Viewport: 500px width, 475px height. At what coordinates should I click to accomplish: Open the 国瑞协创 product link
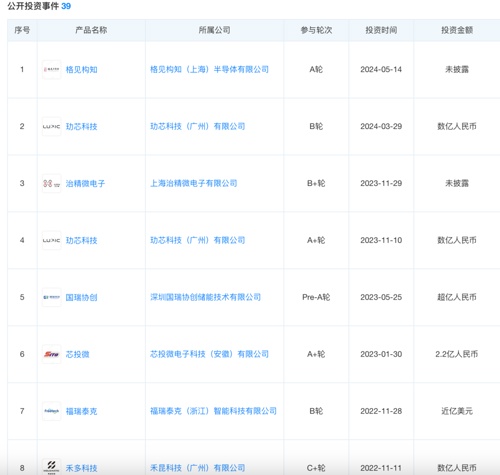point(82,297)
